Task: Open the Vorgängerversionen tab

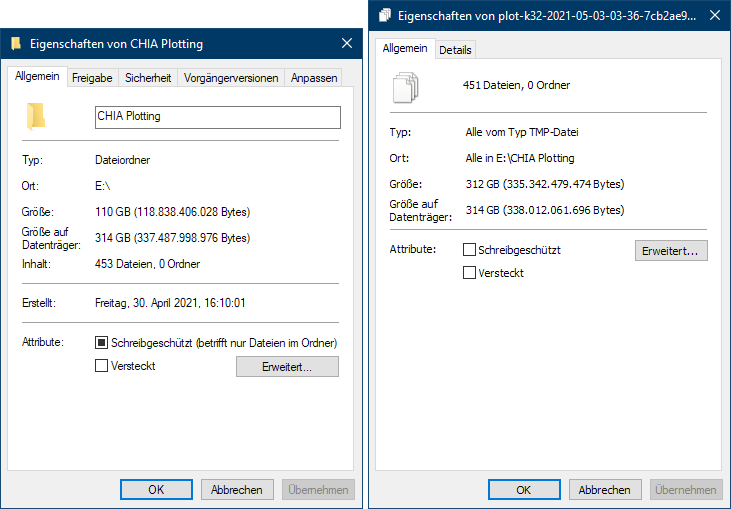Action: click(x=231, y=78)
